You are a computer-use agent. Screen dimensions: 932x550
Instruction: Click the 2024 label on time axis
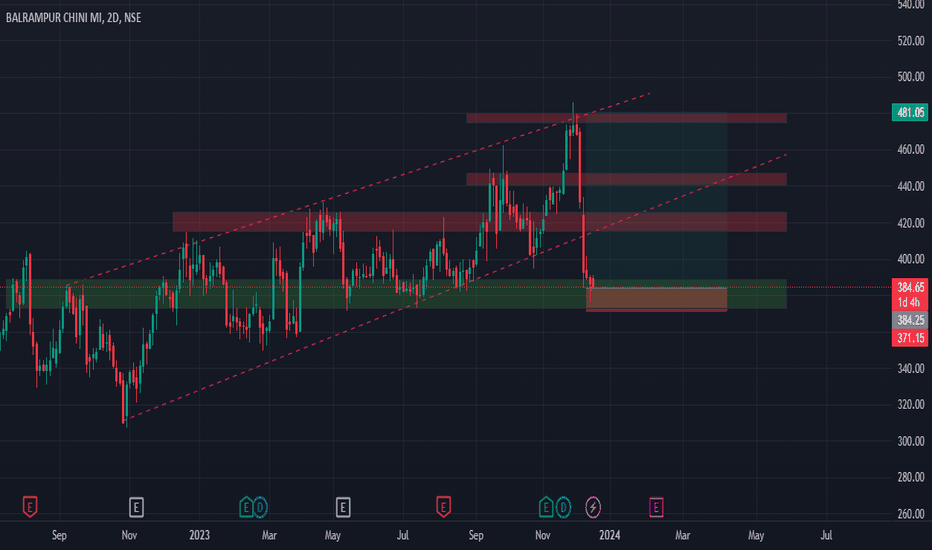coord(610,535)
